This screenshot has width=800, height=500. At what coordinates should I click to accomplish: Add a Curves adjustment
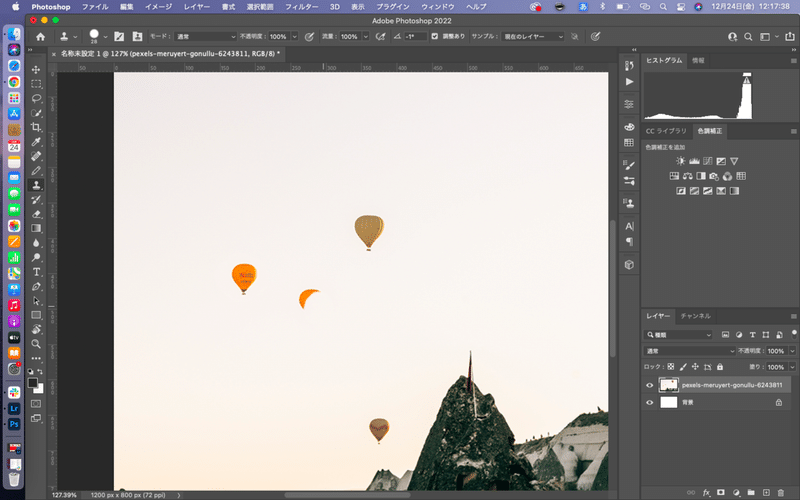click(707, 161)
